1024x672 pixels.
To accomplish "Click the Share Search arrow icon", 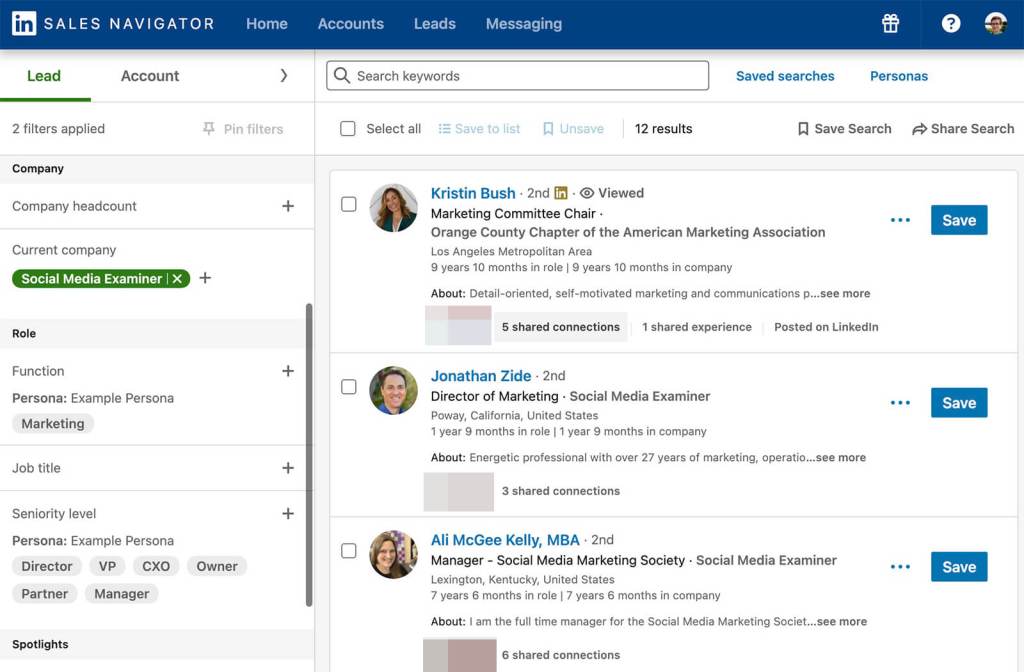I will point(919,129).
